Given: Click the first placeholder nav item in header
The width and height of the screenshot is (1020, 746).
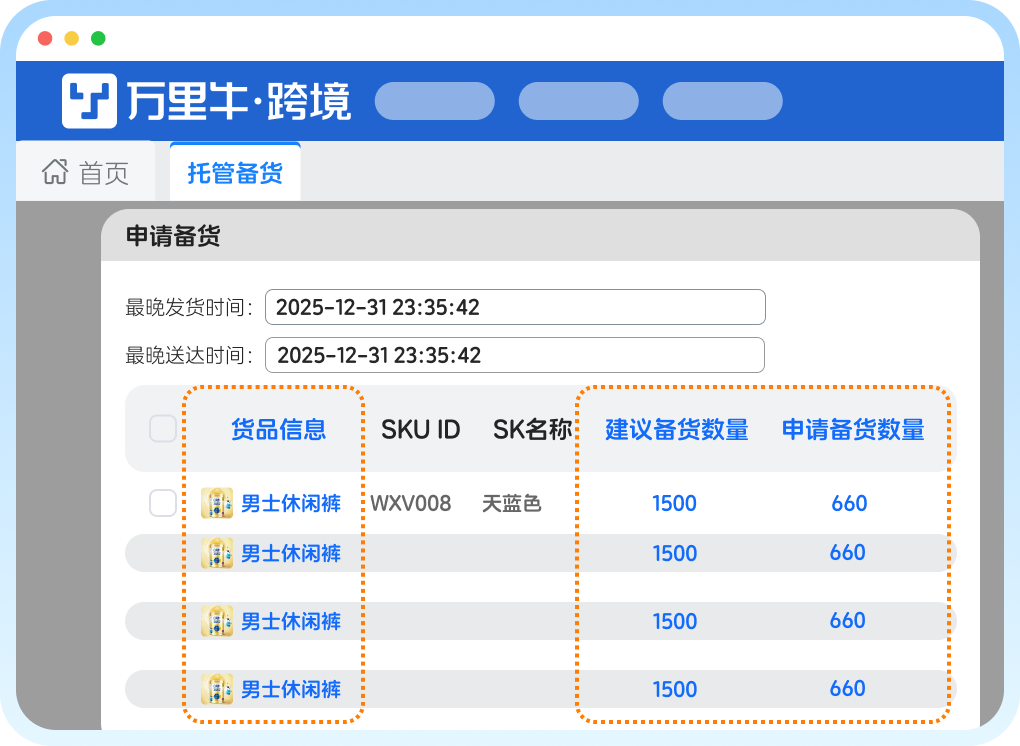Looking at the screenshot, I should pyautogui.click(x=434, y=101).
